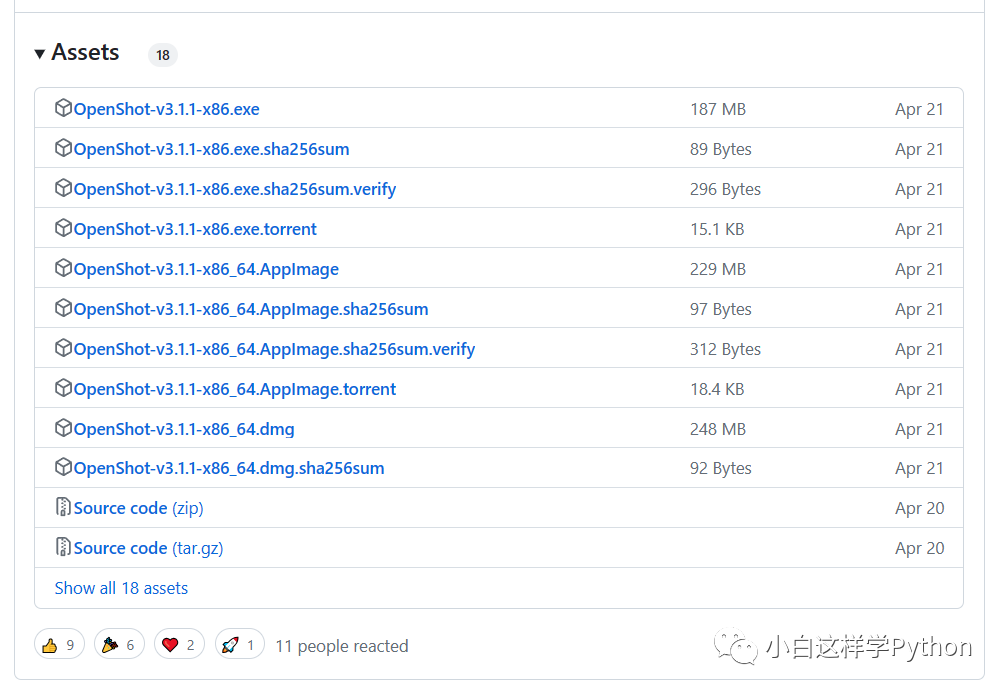The width and height of the screenshot is (1005, 694).
Task: Open OpenShot-v3.1.1-x86.exe.sha256sum.verify link
Action: point(235,189)
